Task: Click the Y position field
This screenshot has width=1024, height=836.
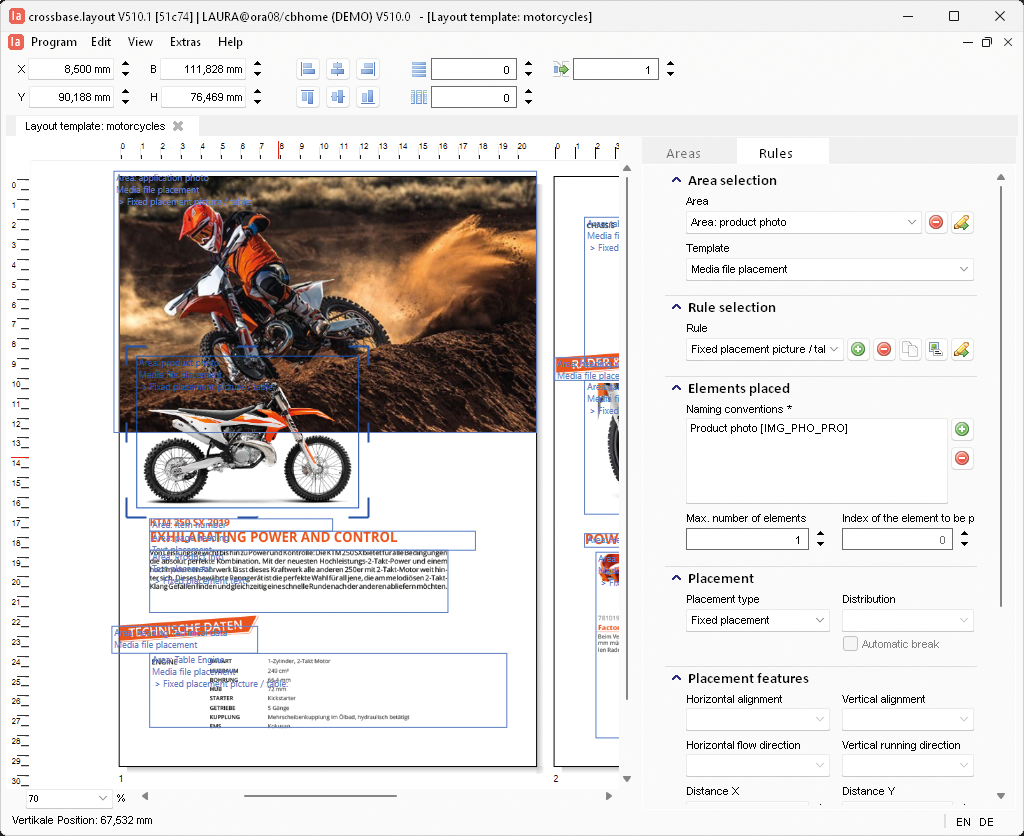Action: (x=71, y=97)
